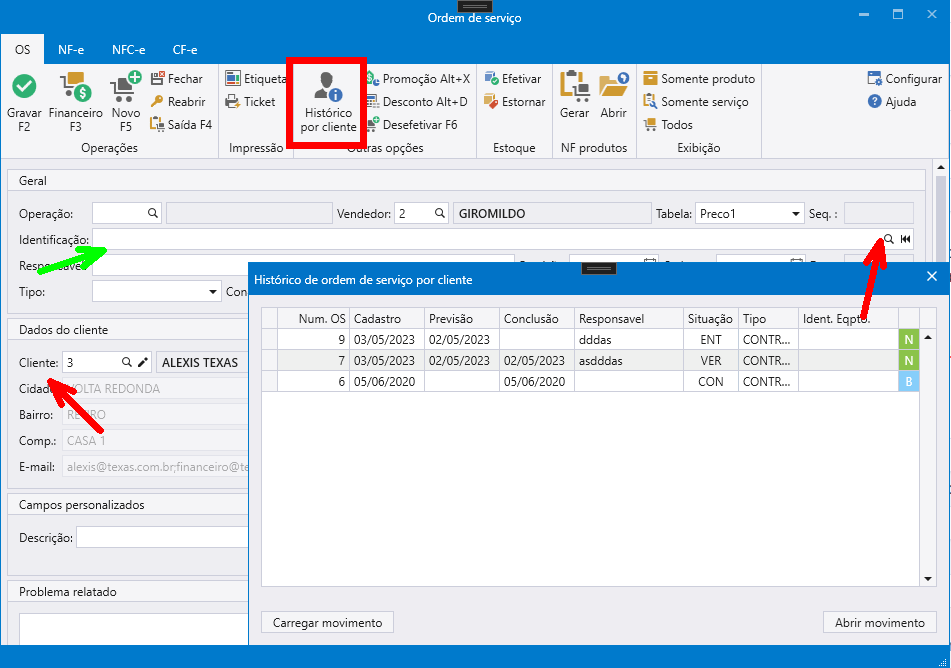Click the pencil edit icon beside Cliente

coord(143,362)
